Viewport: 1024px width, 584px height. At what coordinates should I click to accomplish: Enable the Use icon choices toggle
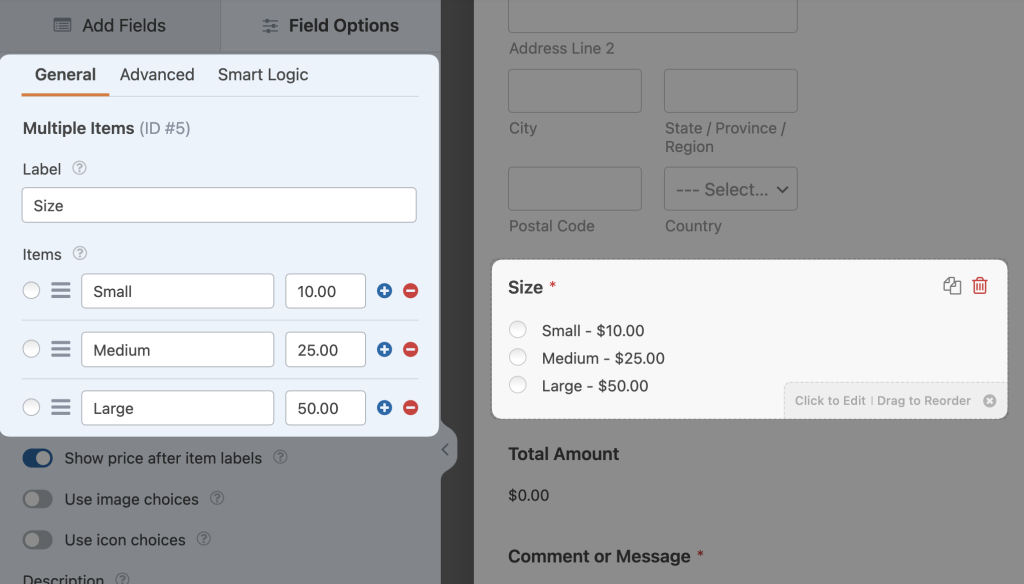(38, 539)
